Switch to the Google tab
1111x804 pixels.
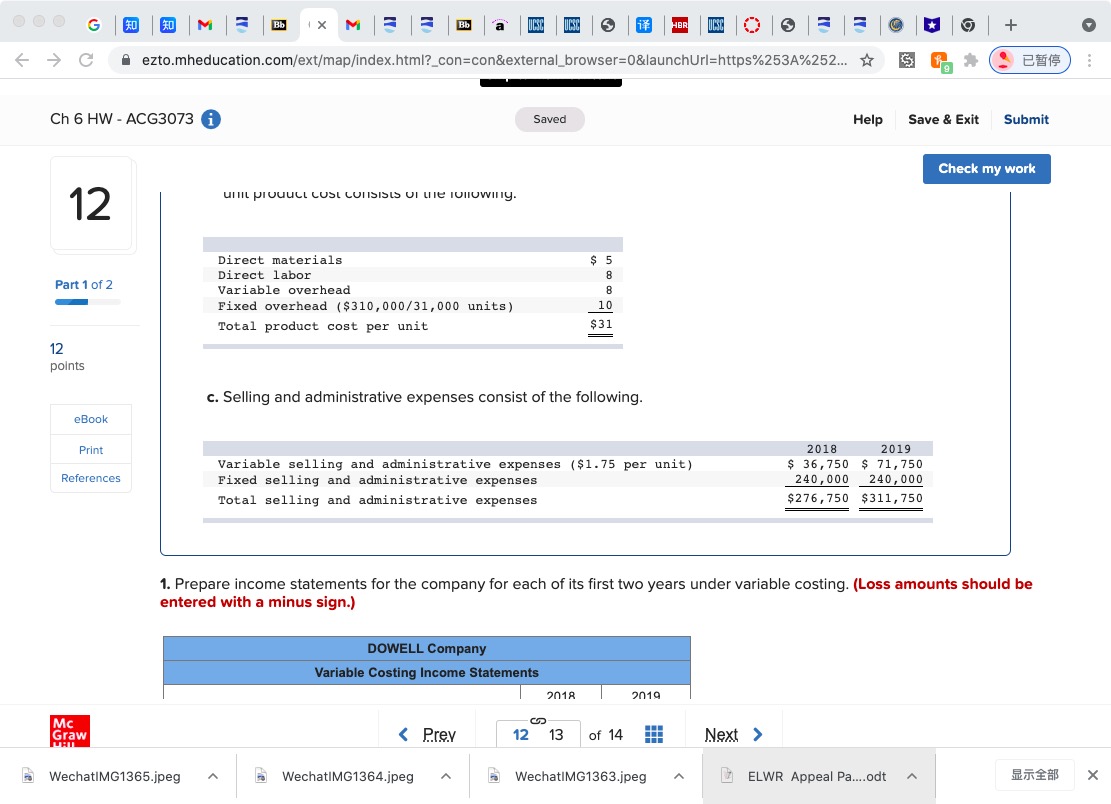click(94, 25)
